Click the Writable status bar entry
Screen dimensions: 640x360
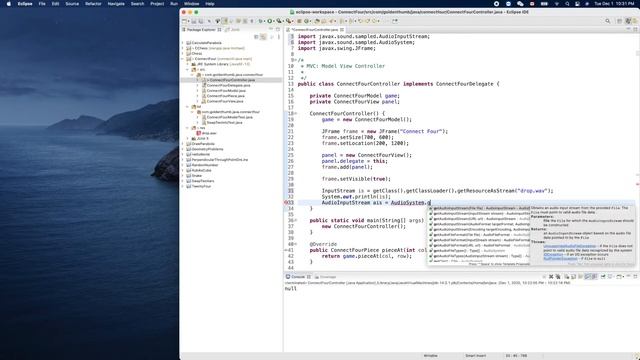pyautogui.click(x=430, y=356)
